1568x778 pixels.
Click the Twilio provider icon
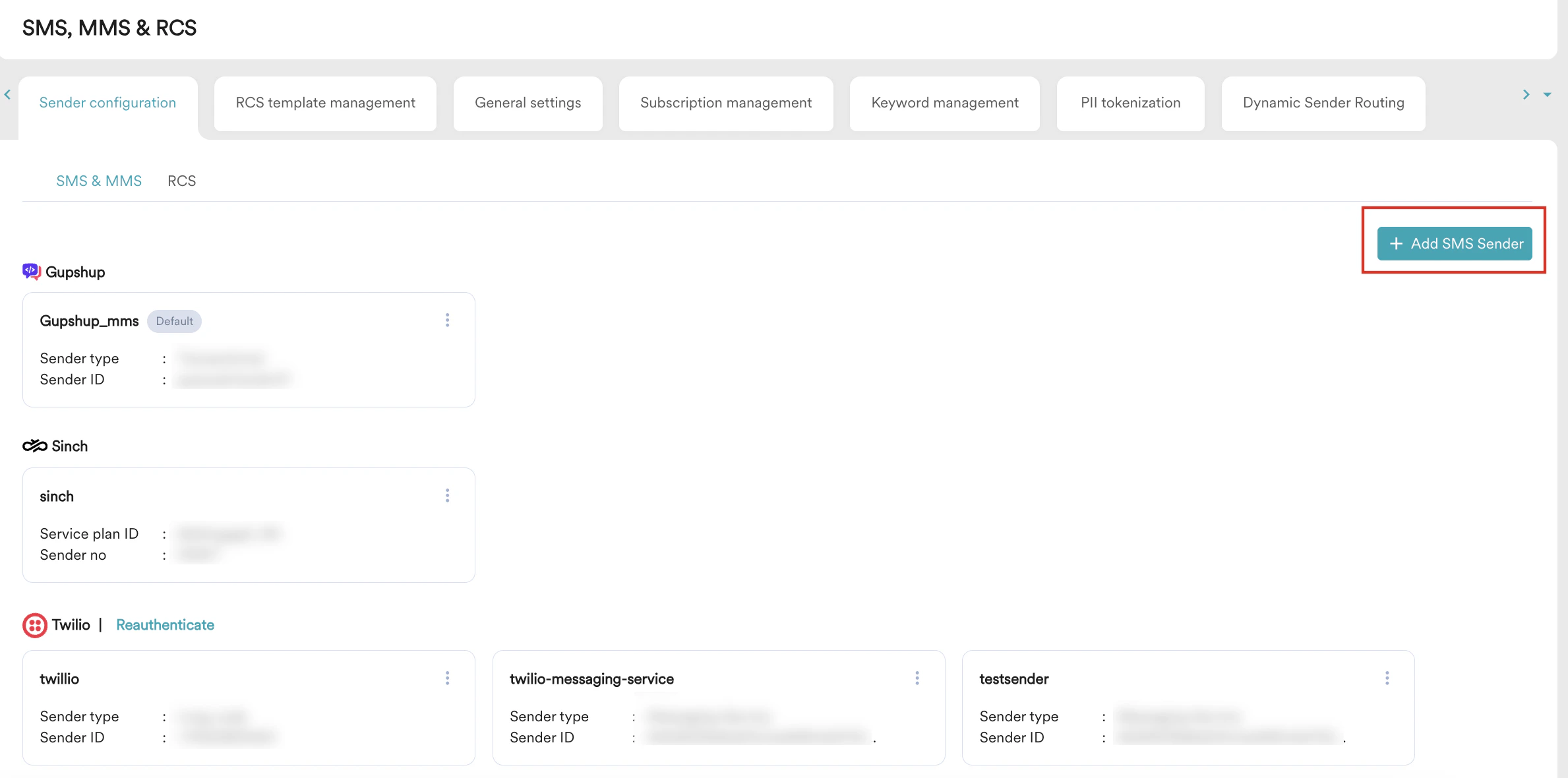(x=34, y=625)
